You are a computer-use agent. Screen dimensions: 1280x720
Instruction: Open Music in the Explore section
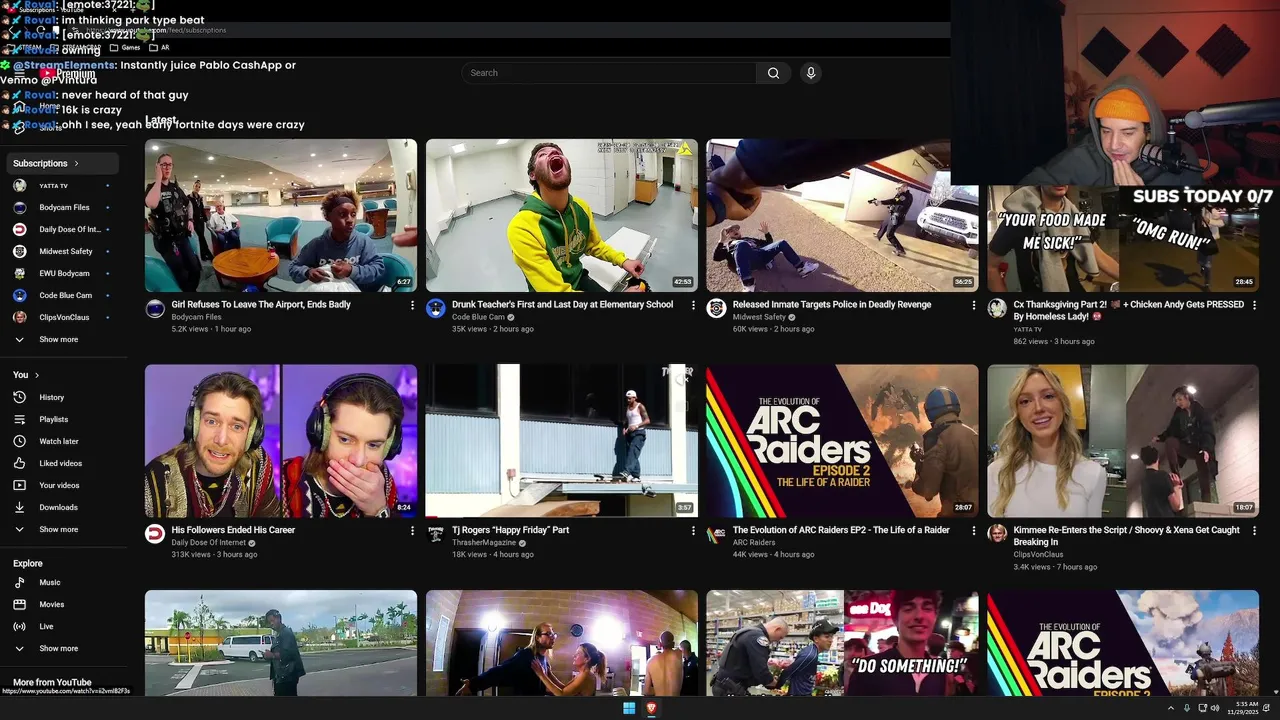pos(64,582)
